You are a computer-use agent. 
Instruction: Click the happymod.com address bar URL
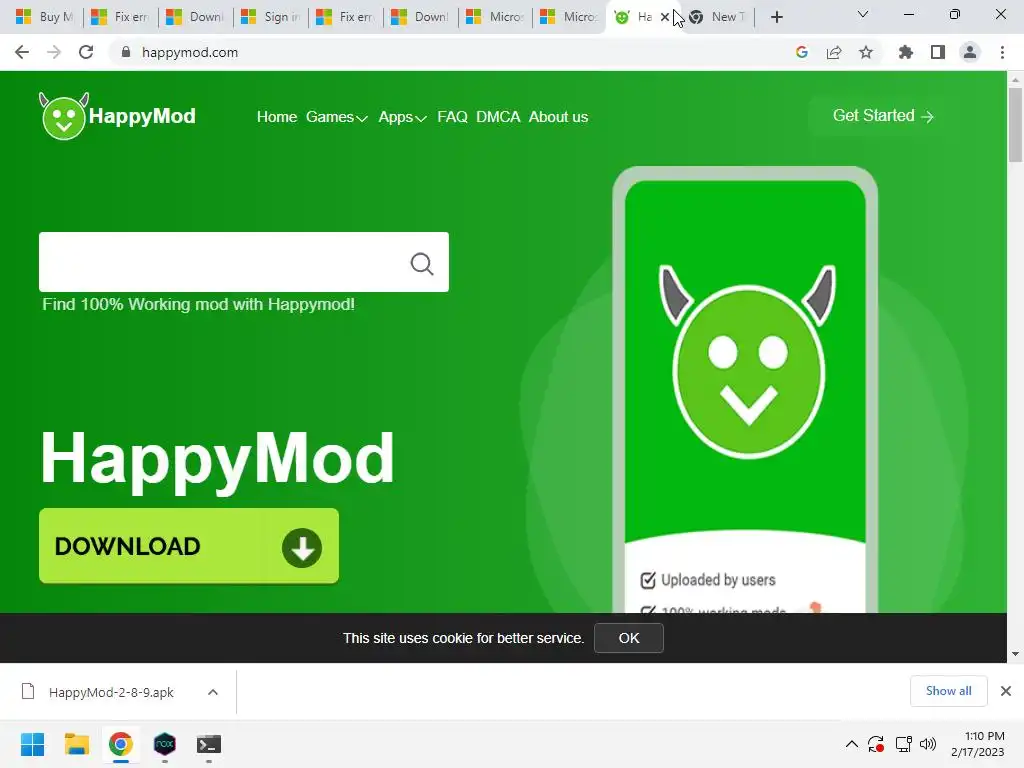[189, 52]
